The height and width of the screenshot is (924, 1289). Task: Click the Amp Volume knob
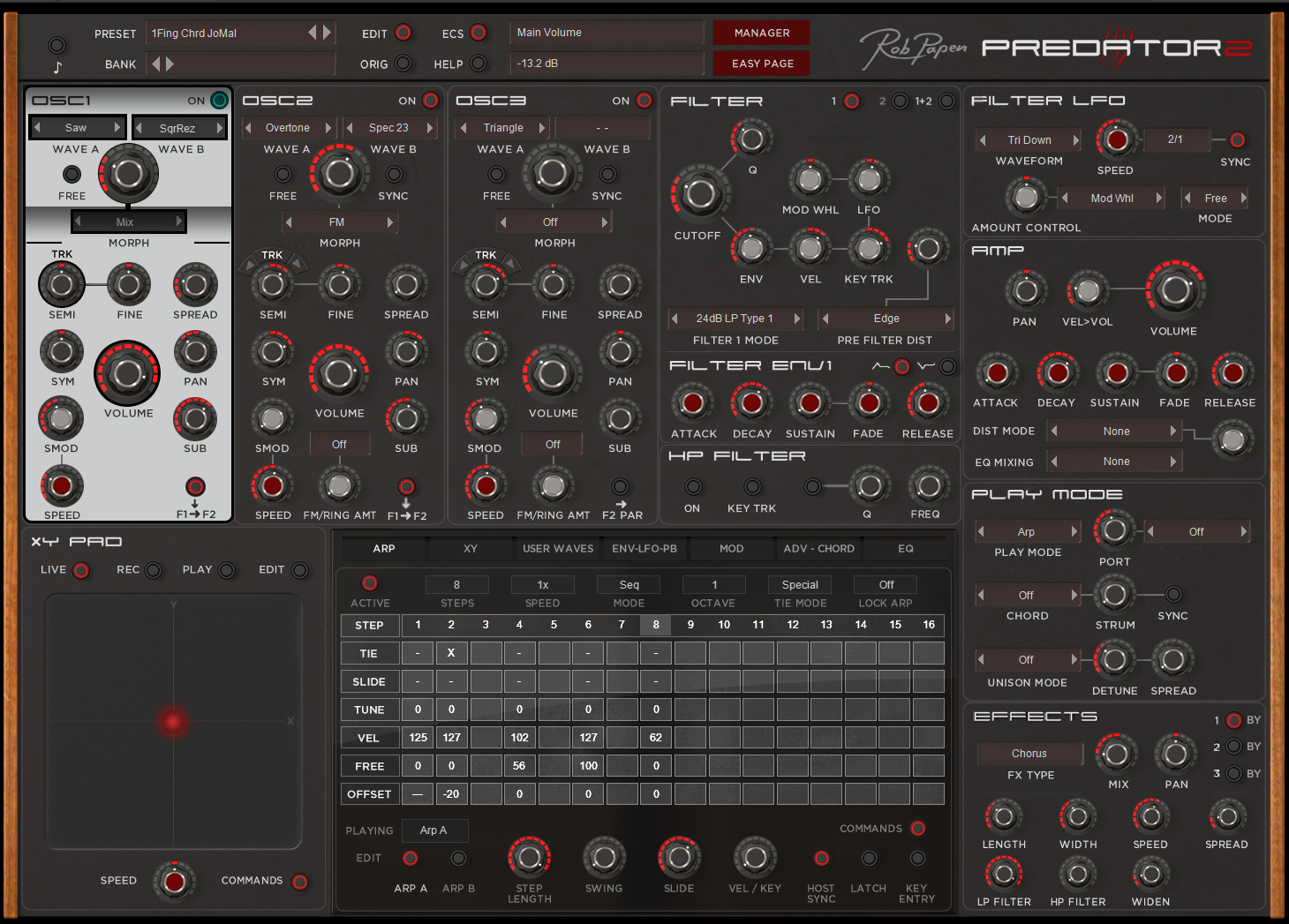(x=1175, y=289)
